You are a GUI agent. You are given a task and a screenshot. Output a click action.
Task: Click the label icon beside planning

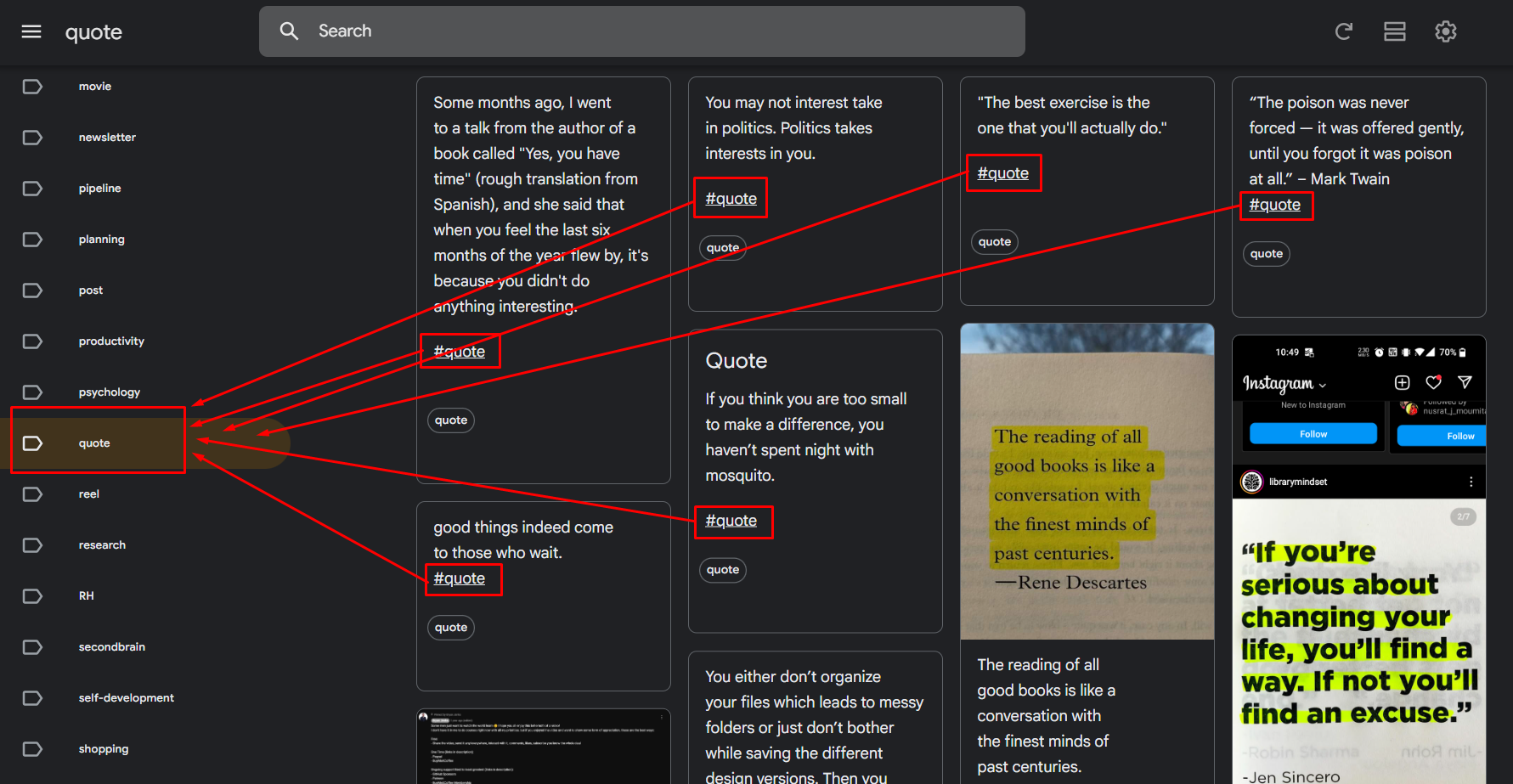[32, 240]
